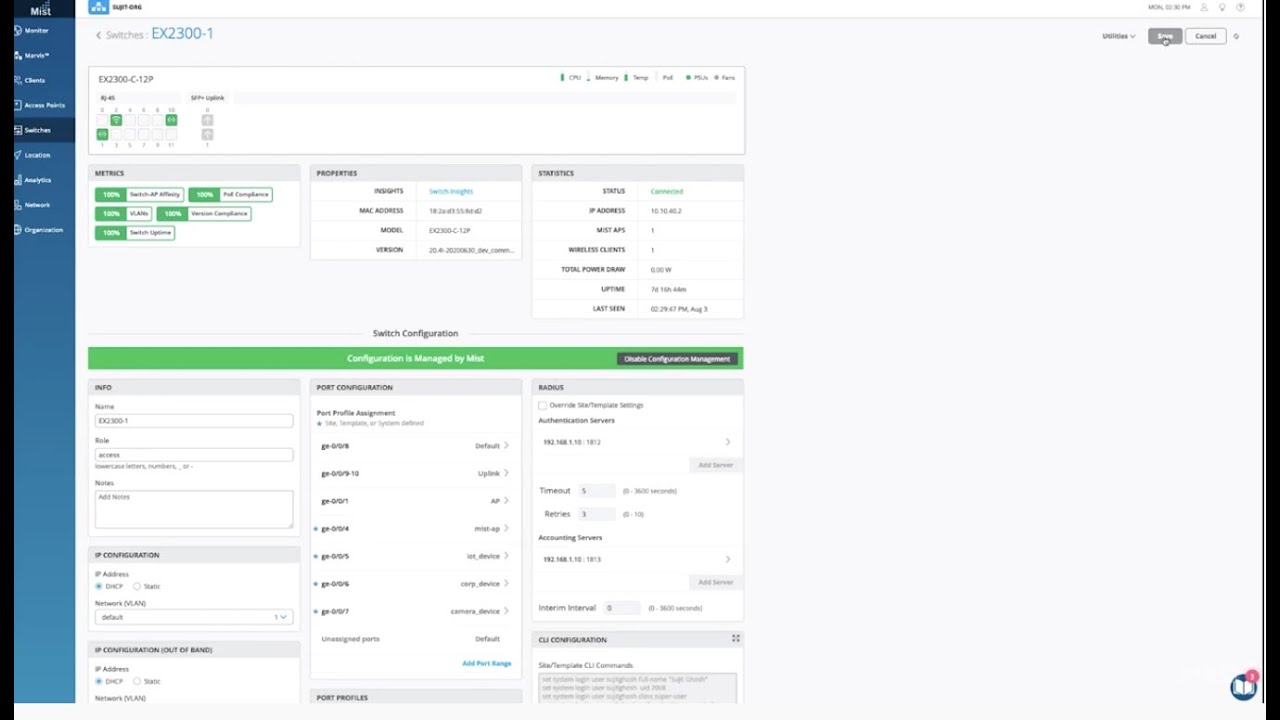Viewport: 1280px width, 720px height.
Task: Click the Interim Interval input field
Action: (622, 608)
